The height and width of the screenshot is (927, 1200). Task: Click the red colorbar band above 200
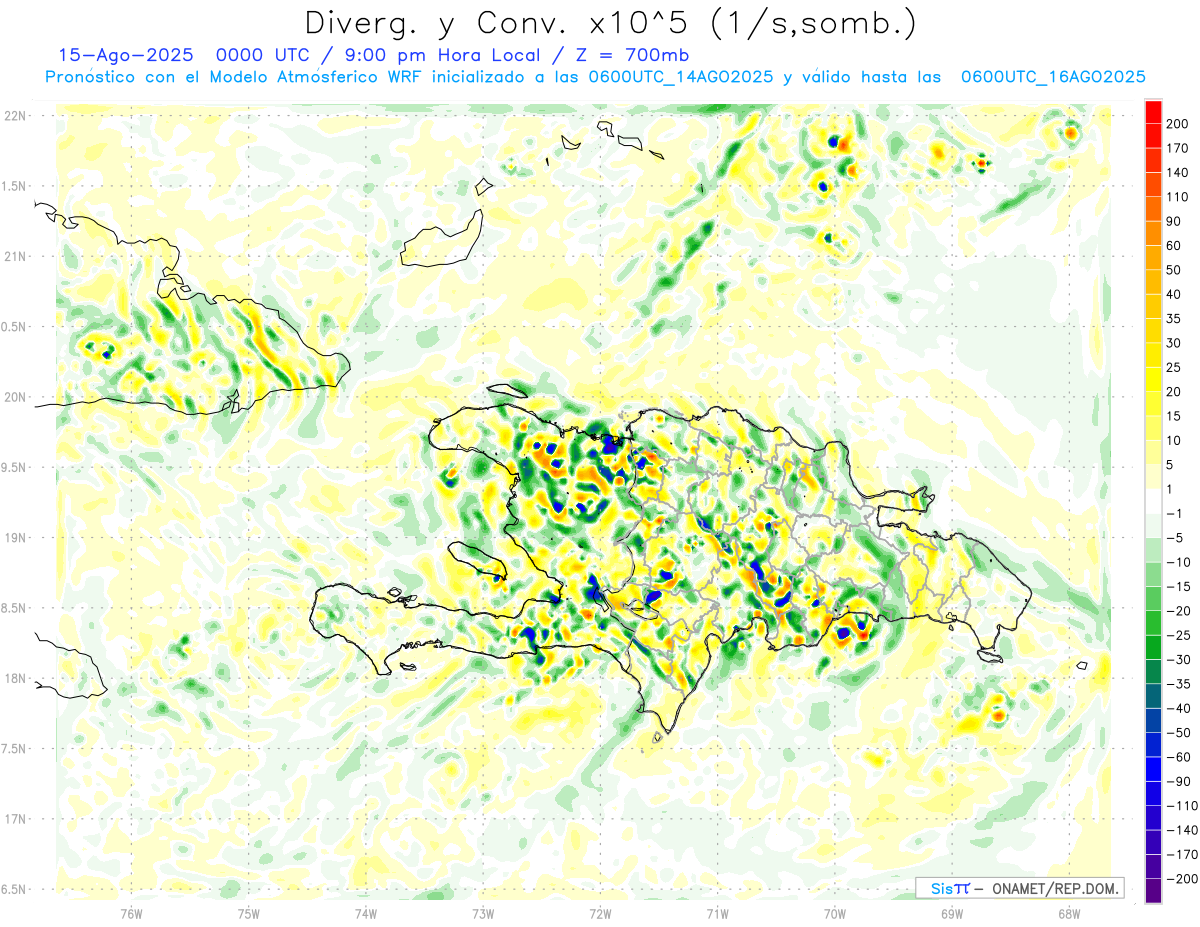[1153, 112]
